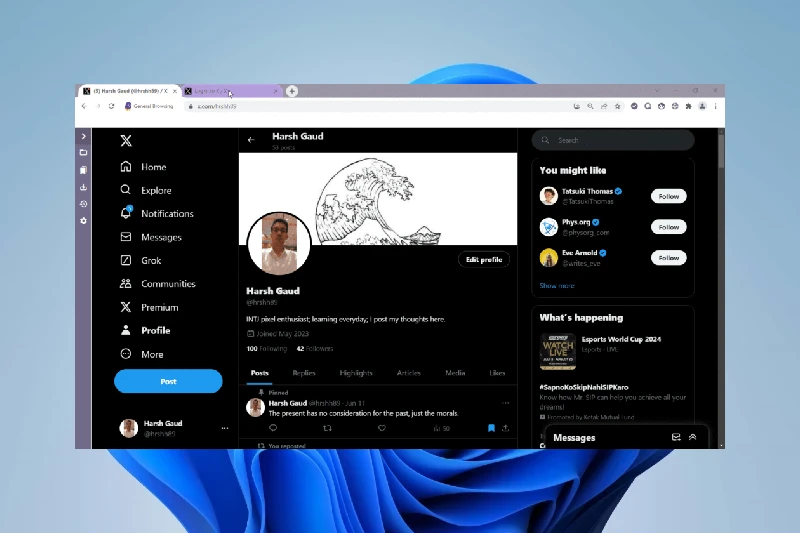Click the blue Post button
This screenshot has height=533, width=800.
[168, 381]
